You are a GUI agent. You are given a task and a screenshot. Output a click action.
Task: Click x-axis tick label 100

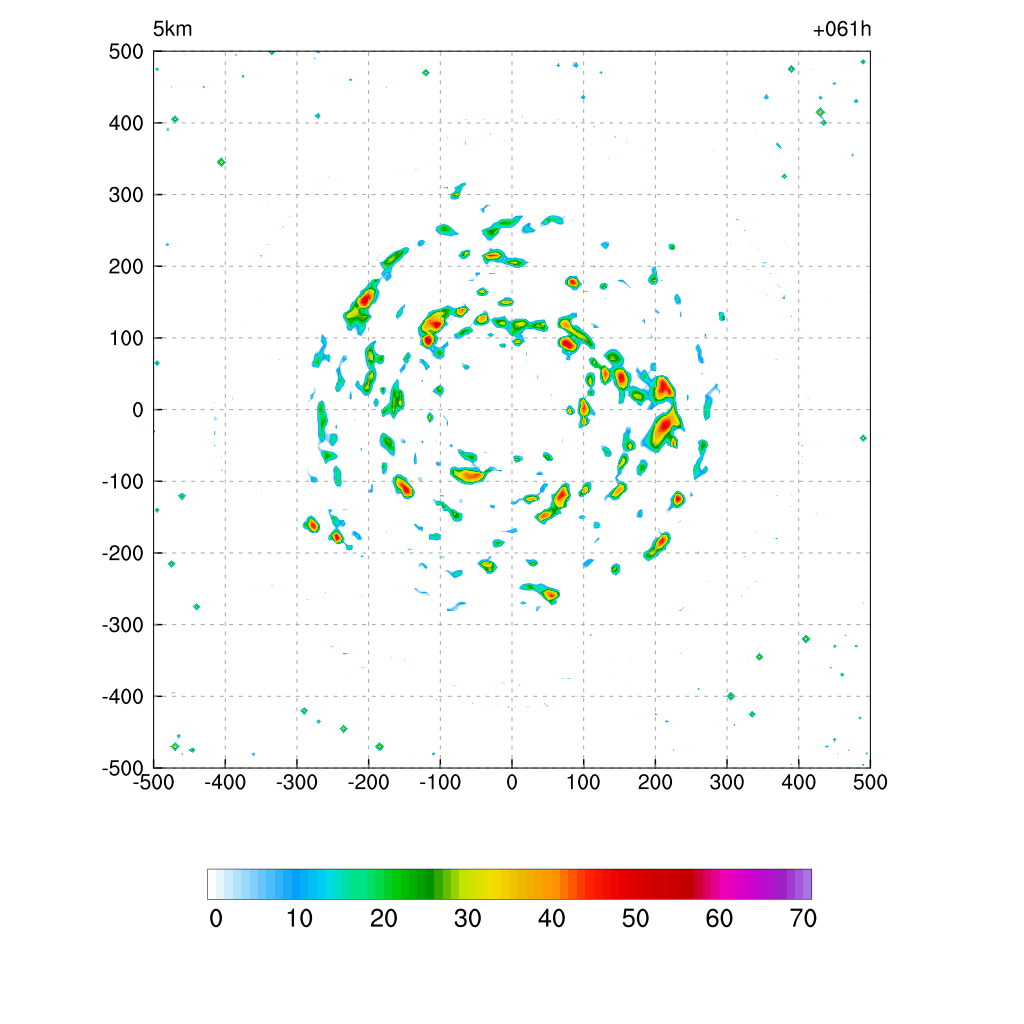583,782
